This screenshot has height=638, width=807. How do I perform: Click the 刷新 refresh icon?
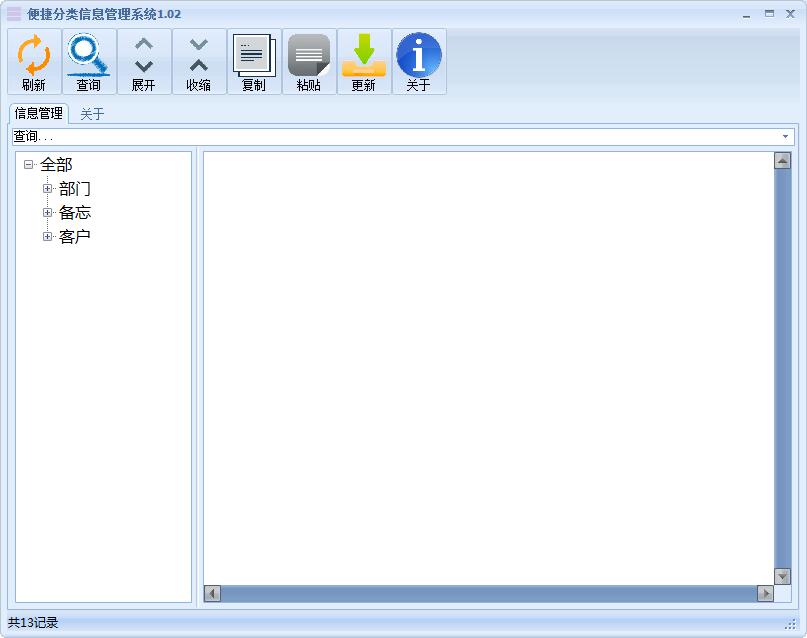[34, 62]
